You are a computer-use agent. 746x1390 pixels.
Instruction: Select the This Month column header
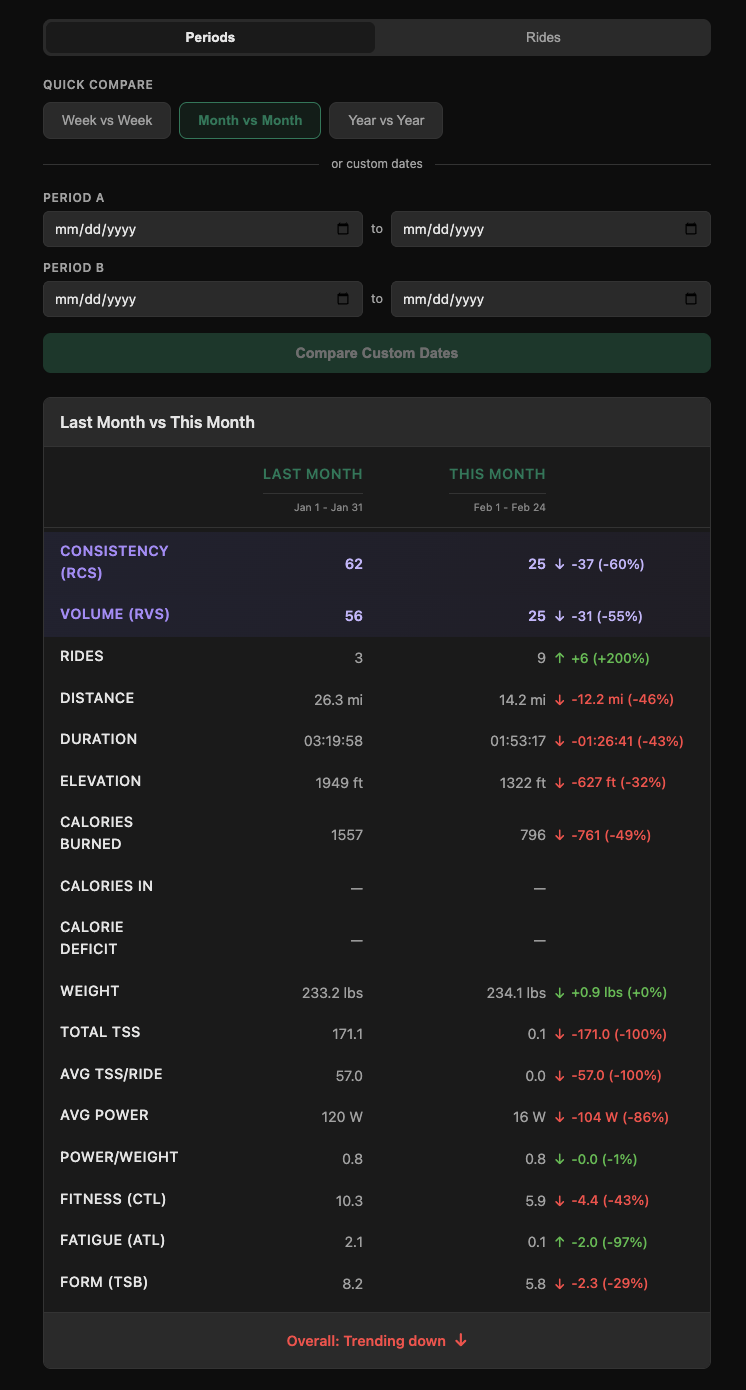tap(497, 474)
